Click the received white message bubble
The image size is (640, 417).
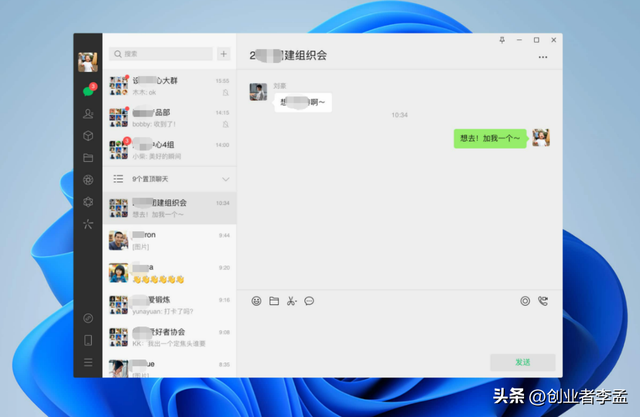[x=303, y=102]
